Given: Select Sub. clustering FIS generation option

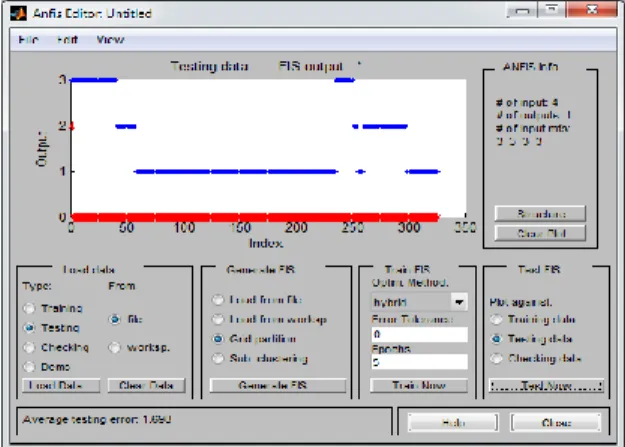Looking at the screenshot, I should 218,358.
